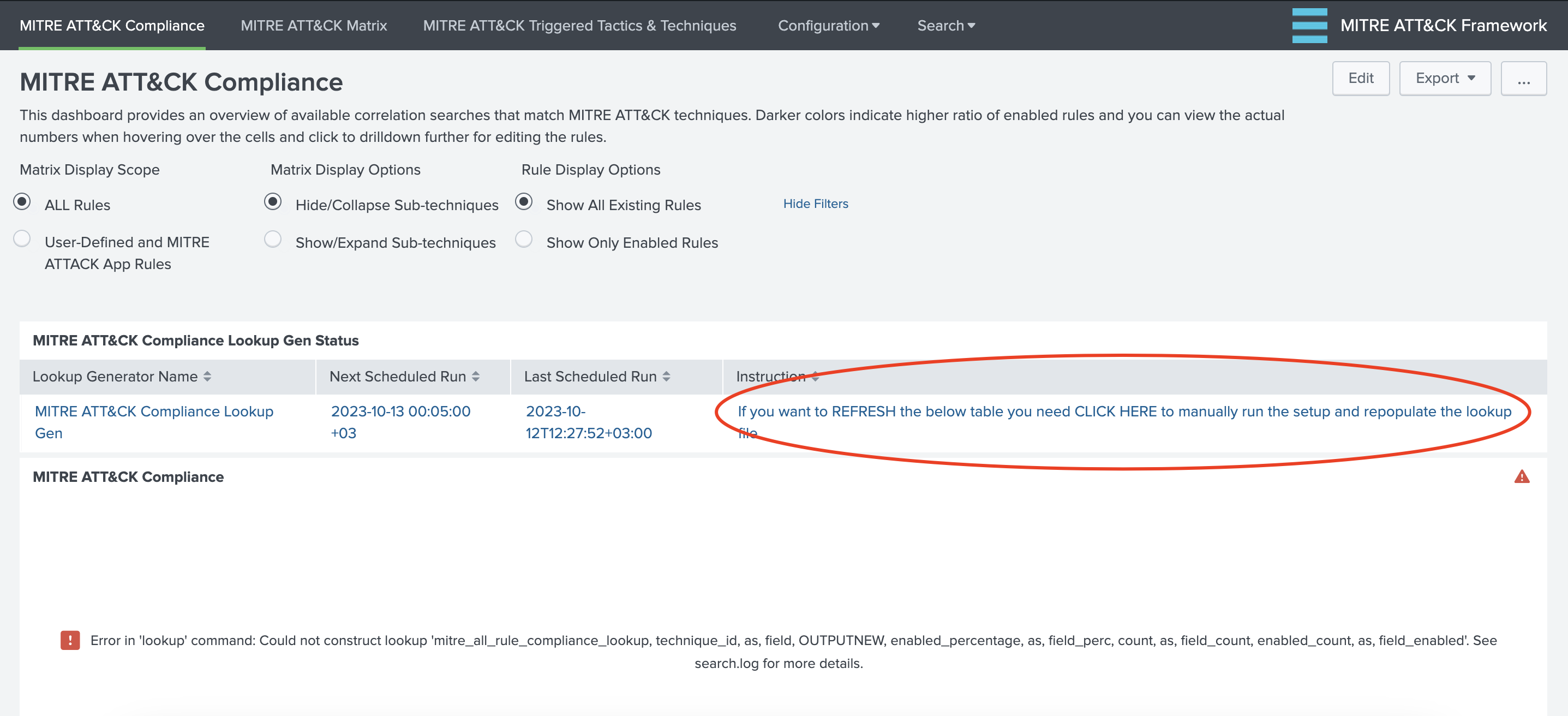Click the Edit button
Image resolution: width=1568 pixels, height=716 pixels.
pyautogui.click(x=1361, y=79)
